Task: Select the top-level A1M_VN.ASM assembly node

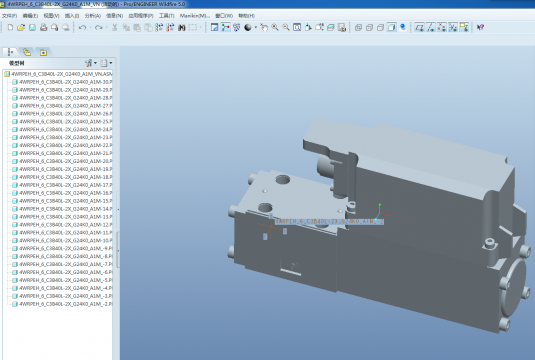Action: pos(58,74)
